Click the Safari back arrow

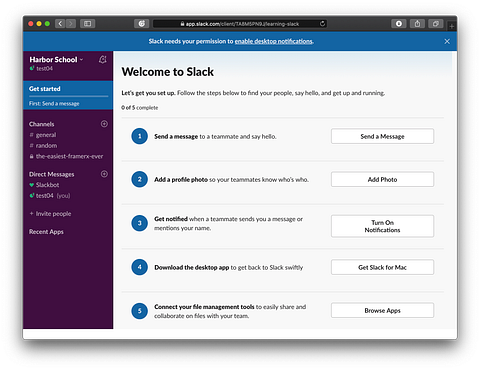pyautogui.click(x=60, y=24)
